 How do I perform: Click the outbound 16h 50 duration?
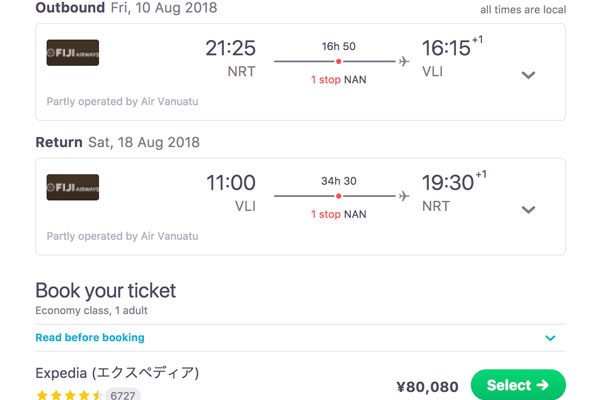pyautogui.click(x=339, y=46)
